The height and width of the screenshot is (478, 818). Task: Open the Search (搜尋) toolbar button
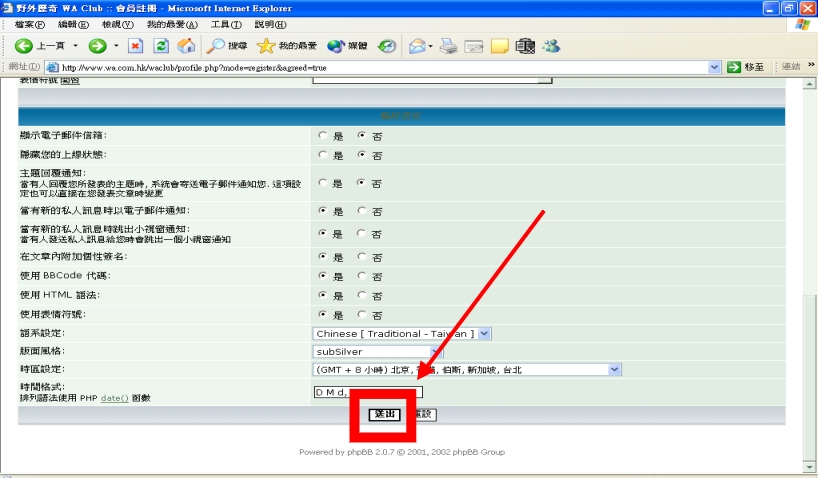point(227,46)
